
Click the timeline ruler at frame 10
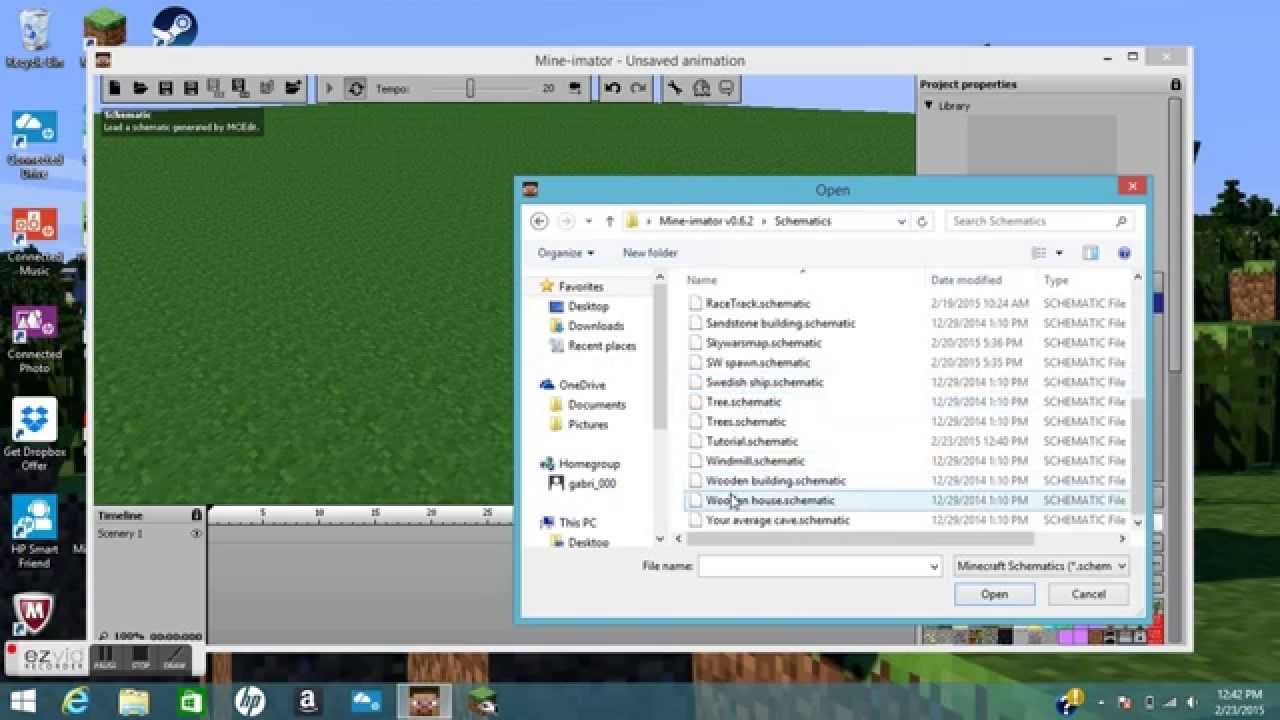pyautogui.click(x=319, y=515)
